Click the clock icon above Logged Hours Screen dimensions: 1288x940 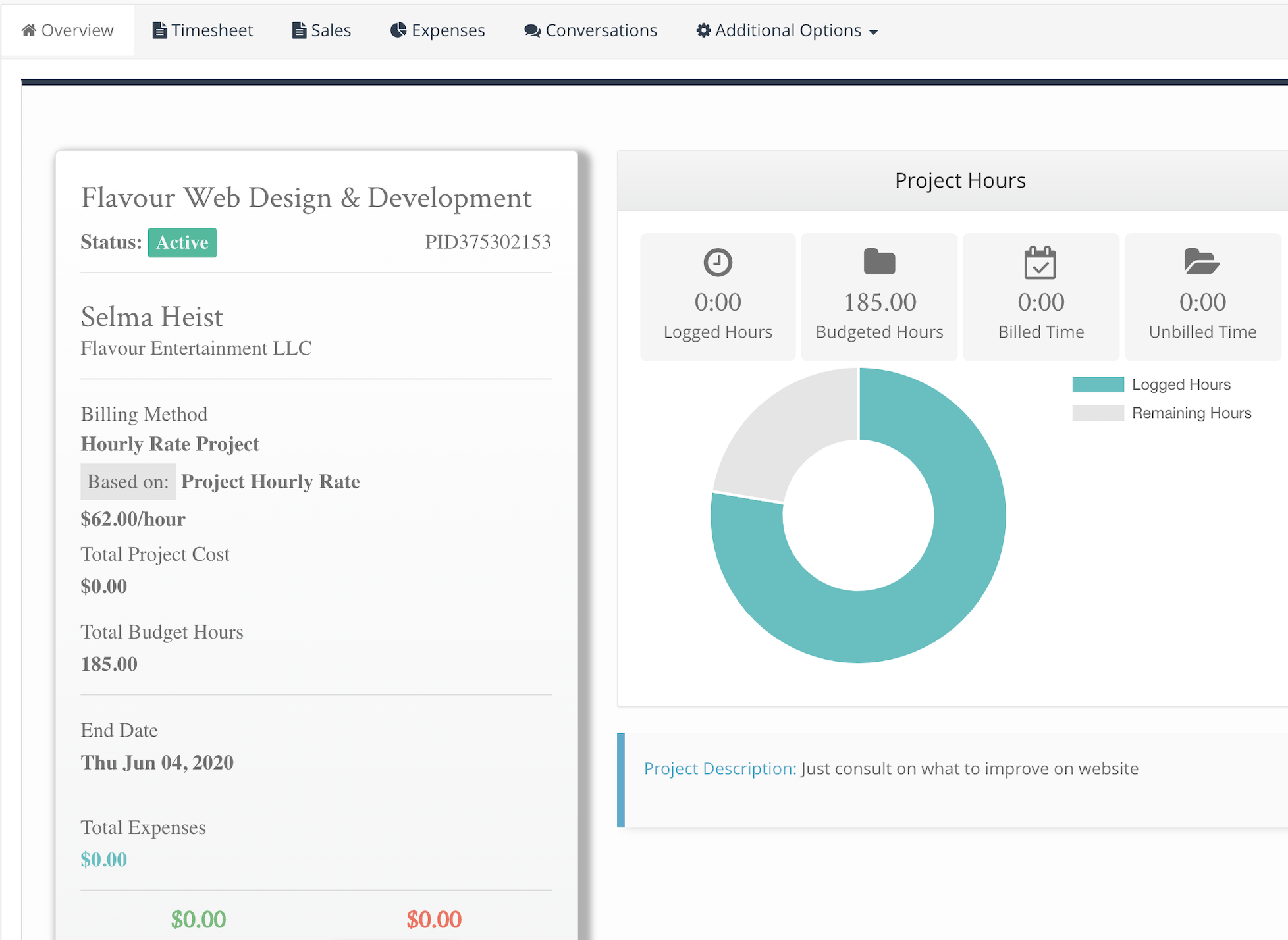pyautogui.click(x=717, y=263)
